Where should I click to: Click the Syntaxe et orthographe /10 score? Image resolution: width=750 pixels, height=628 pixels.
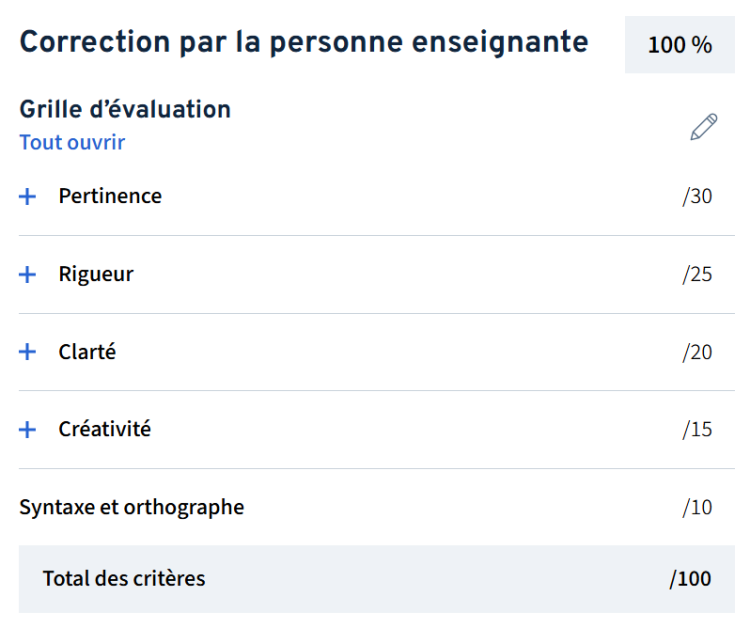(x=697, y=508)
